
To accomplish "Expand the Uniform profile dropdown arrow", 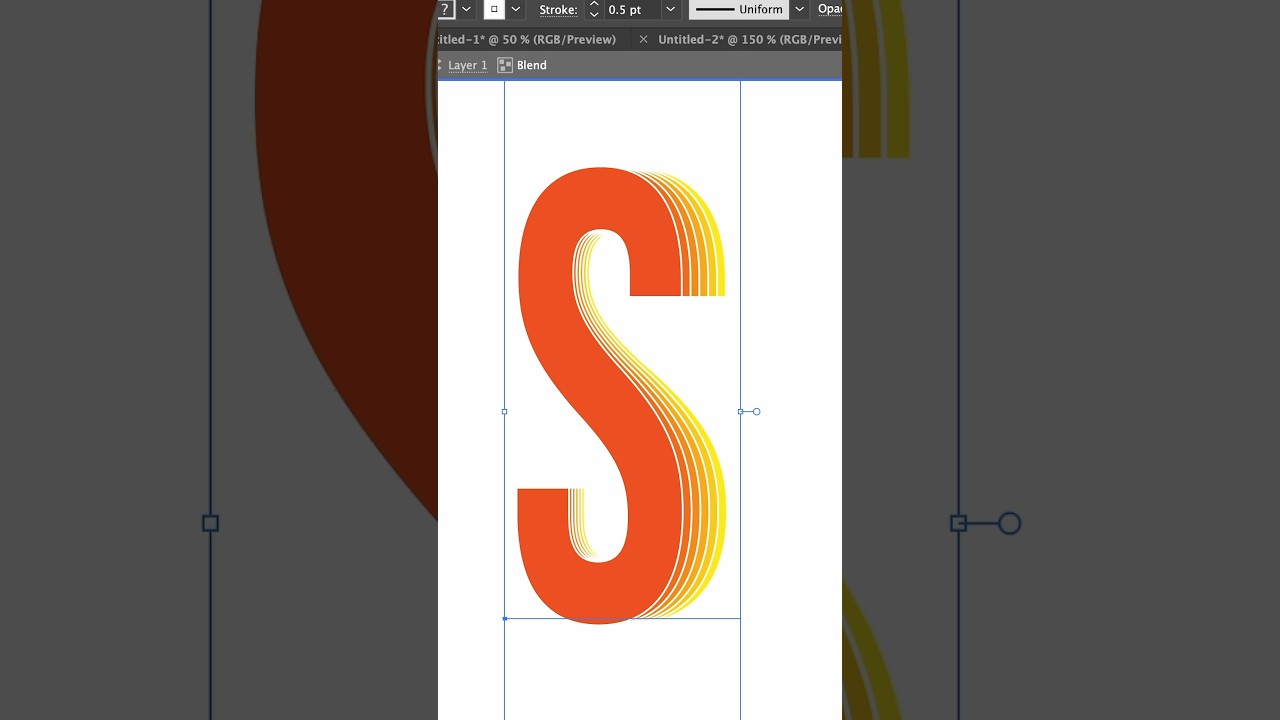I will 799,9.
